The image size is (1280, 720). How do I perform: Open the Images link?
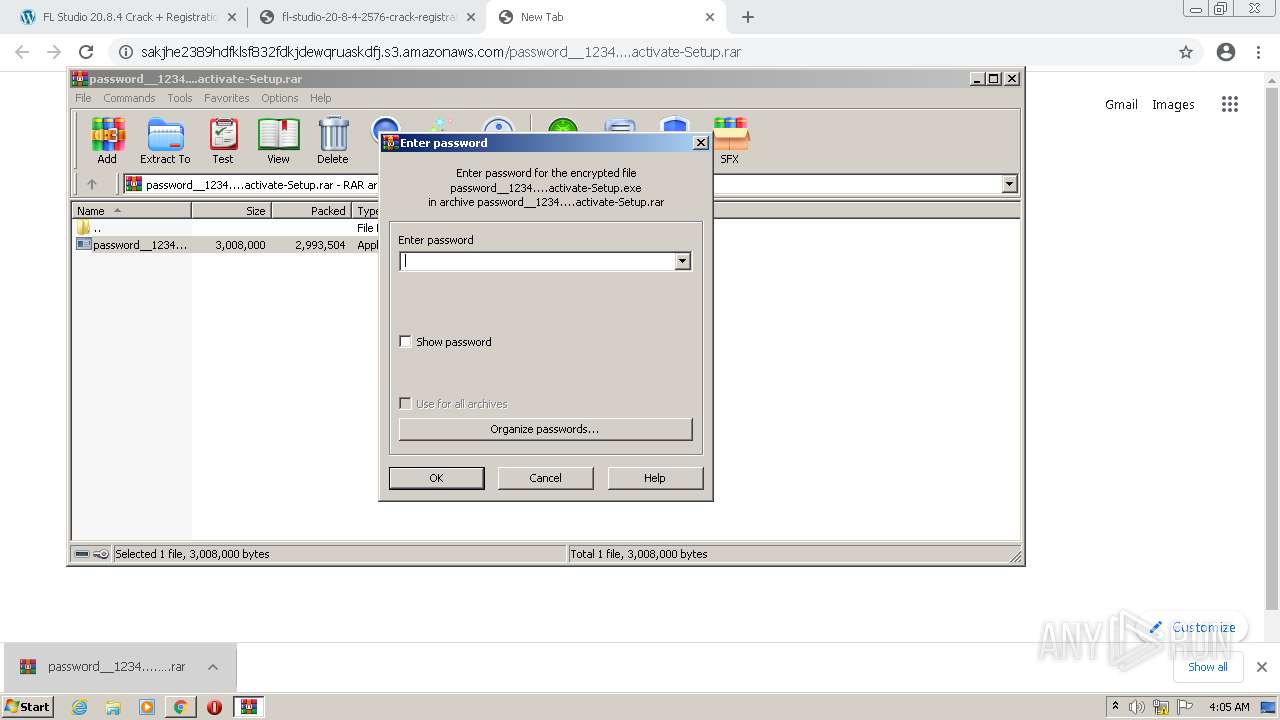[x=1173, y=104]
